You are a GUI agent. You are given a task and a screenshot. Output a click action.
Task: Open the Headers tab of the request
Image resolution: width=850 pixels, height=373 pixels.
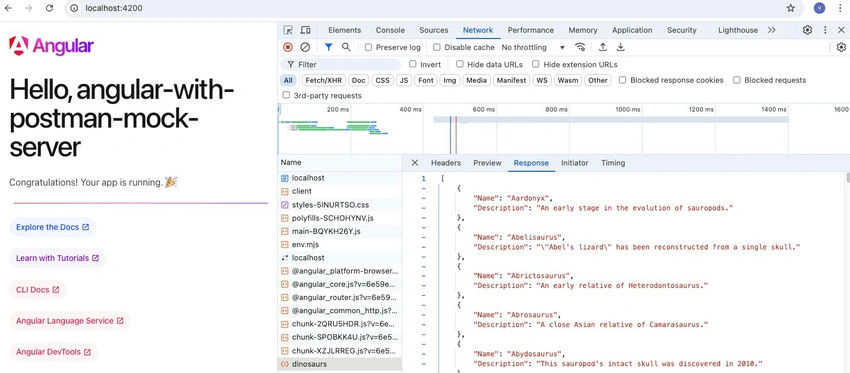446,163
